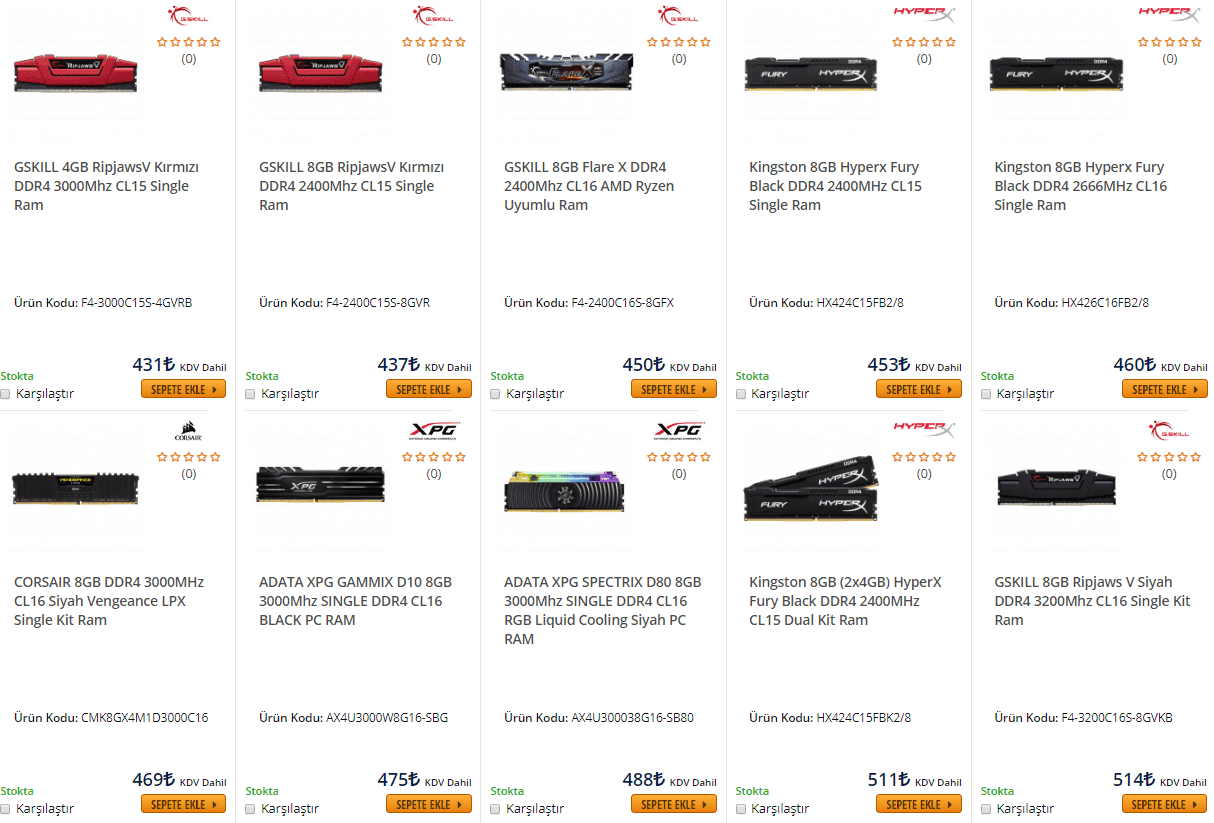This screenshot has width=1214, height=823.
Task: Check Karşılaştır on the 511₺ Kingston Dual Kit
Action: 741,809
